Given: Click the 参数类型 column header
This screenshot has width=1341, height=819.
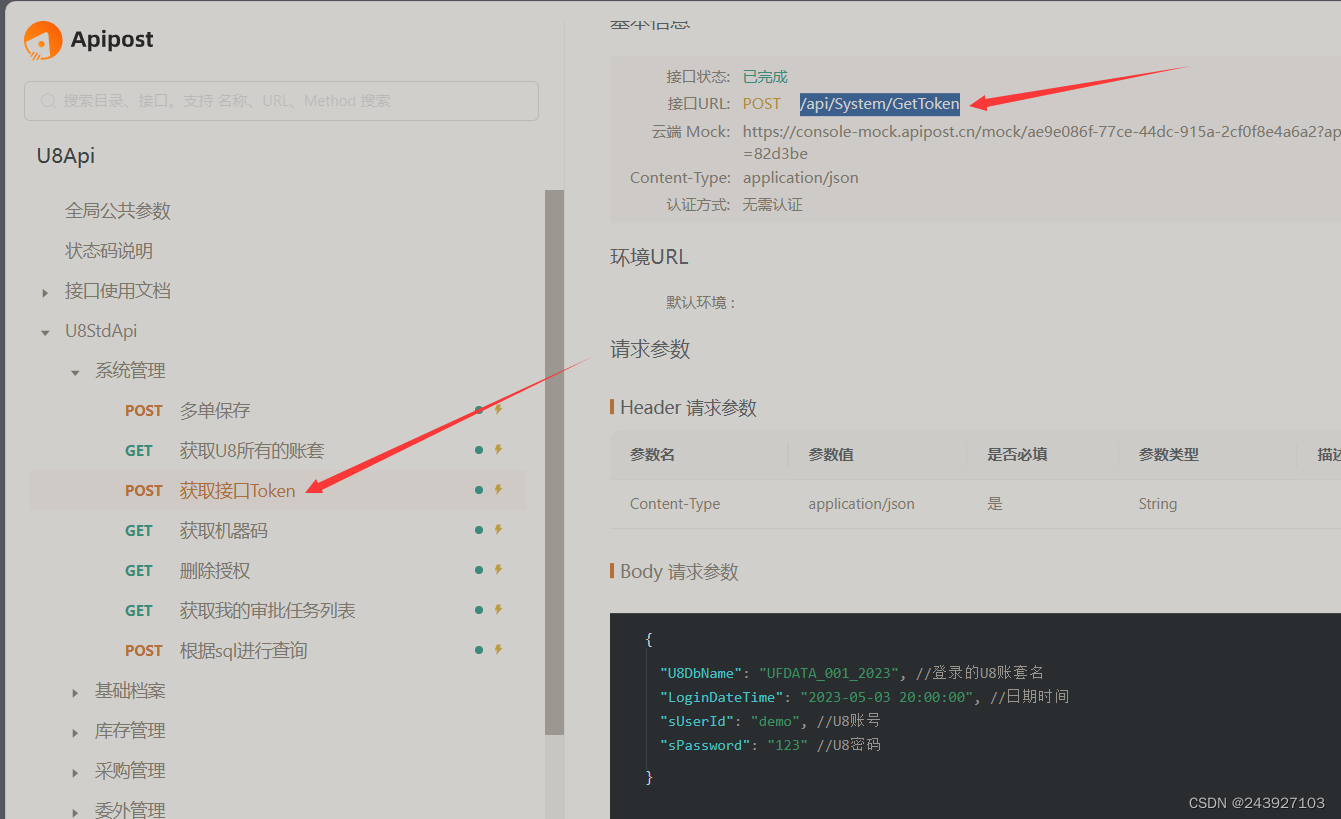Looking at the screenshot, I should point(1169,454).
